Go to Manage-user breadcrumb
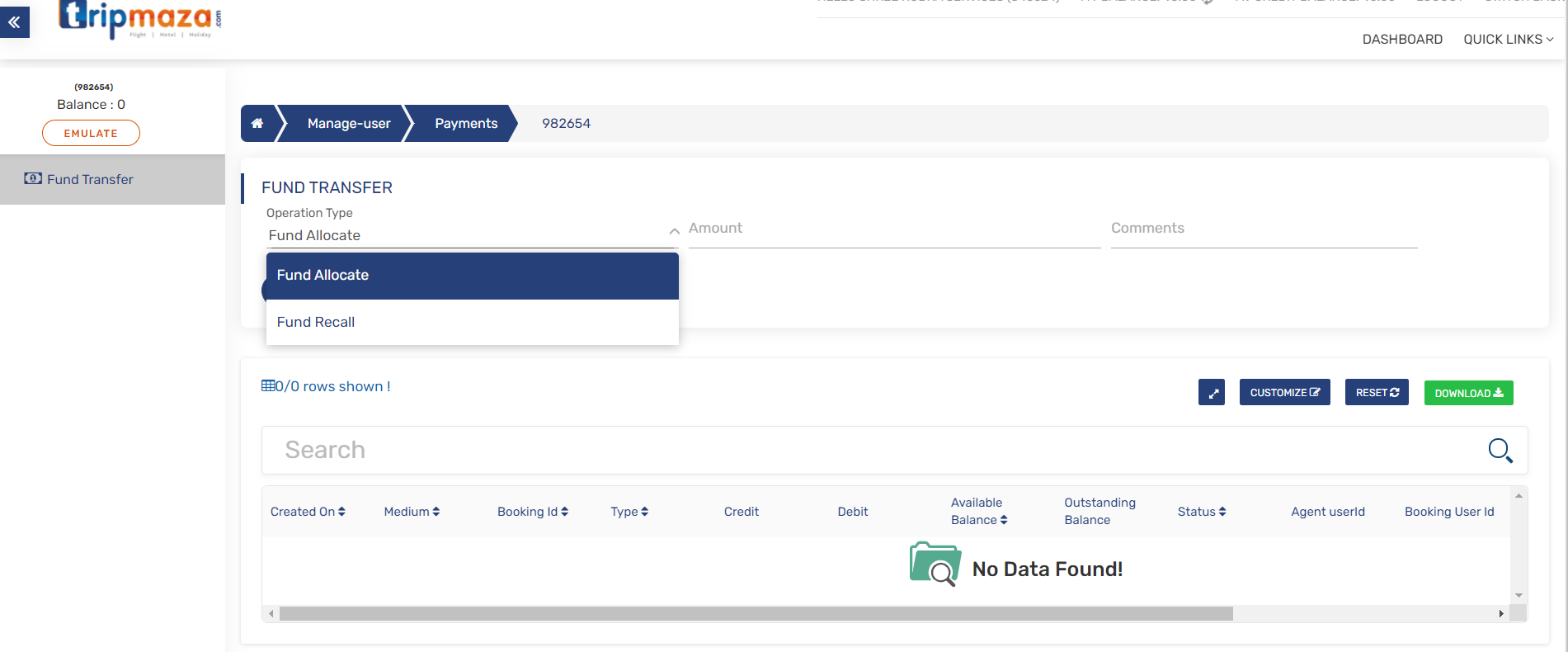The height and width of the screenshot is (652, 1568). (349, 124)
